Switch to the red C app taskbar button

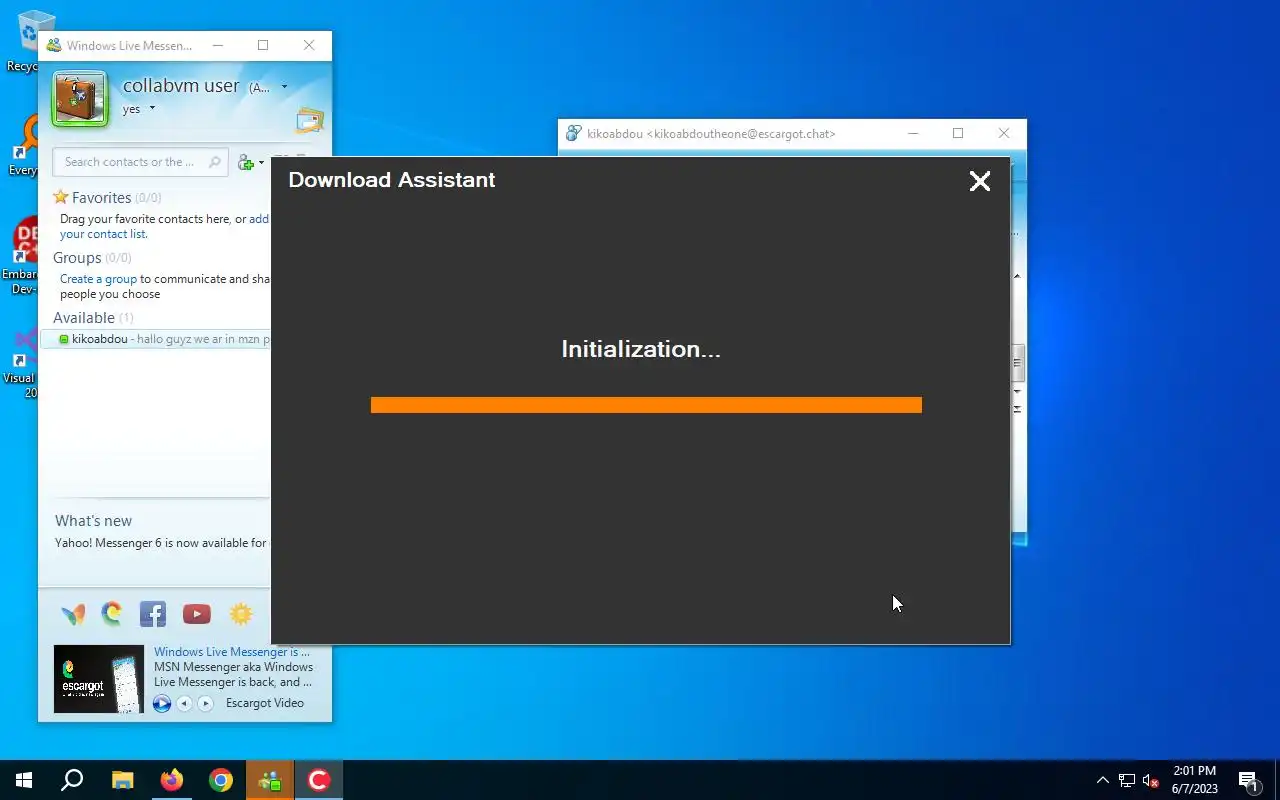[318, 780]
